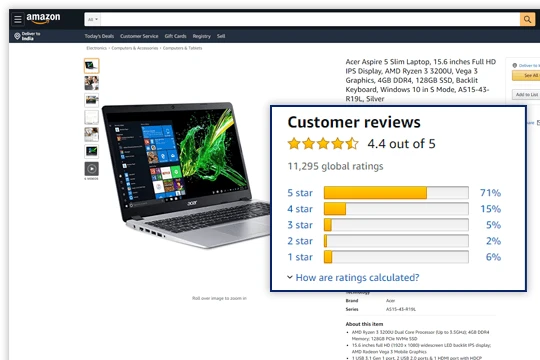This screenshot has width=540, height=360.
Task: Open Gift Cards in the nav bar
Action: tap(175, 36)
